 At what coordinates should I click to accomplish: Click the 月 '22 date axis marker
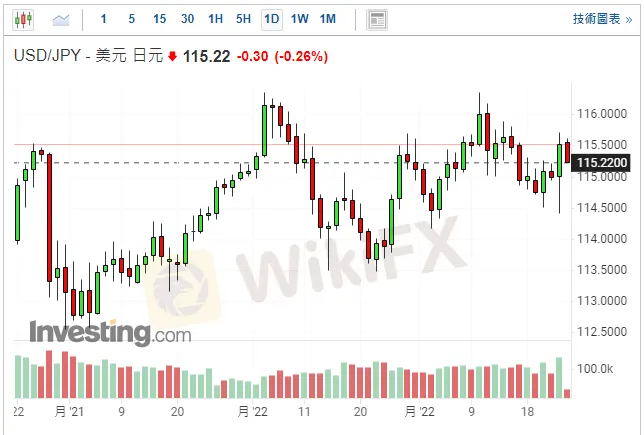click(252, 411)
